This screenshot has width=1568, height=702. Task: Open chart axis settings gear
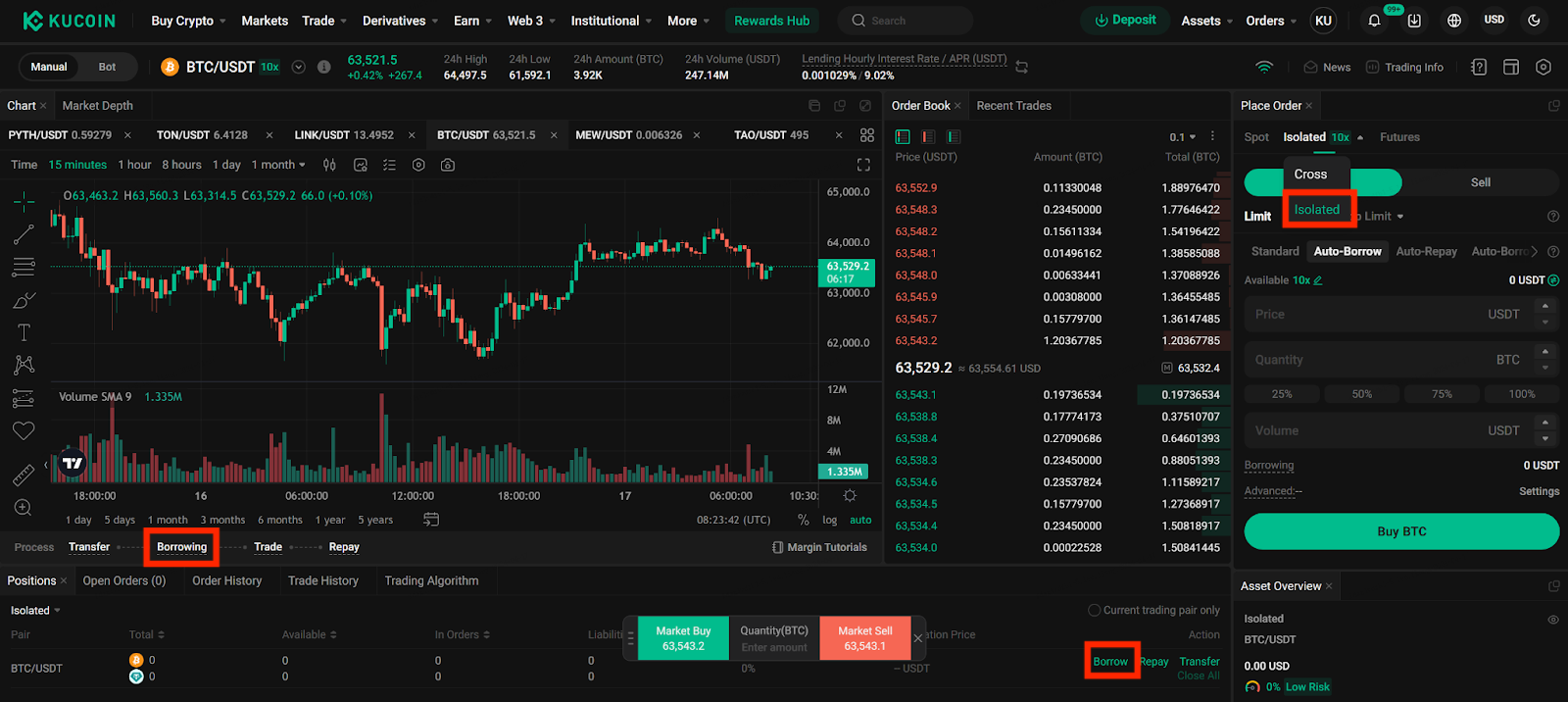[850, 496]
